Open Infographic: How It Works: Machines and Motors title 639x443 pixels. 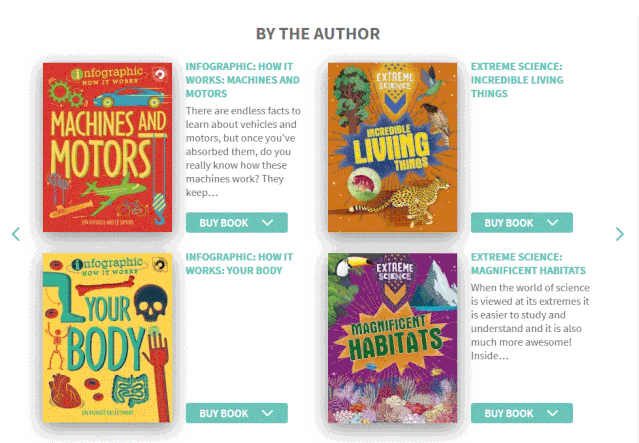[x=243, y=80]
